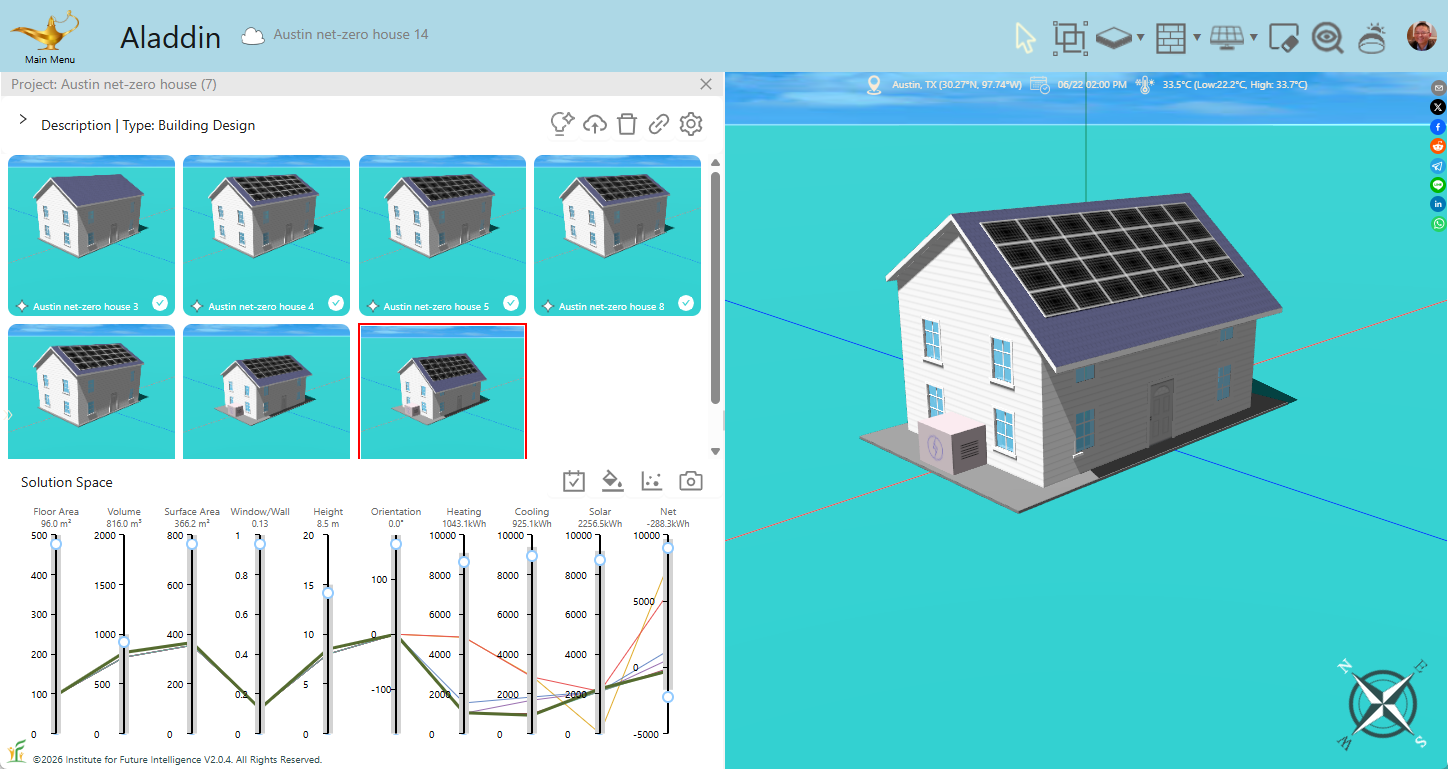Click the Austin, TX location label
The width and height of the screenshot is (1448, 769).
click(x=956, y=85)
